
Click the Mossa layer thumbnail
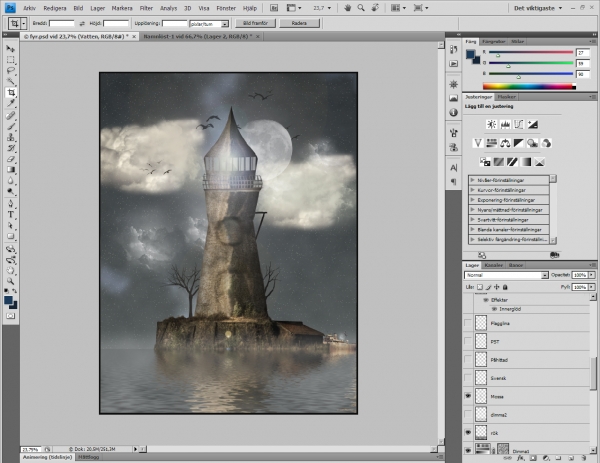point(481,396)
